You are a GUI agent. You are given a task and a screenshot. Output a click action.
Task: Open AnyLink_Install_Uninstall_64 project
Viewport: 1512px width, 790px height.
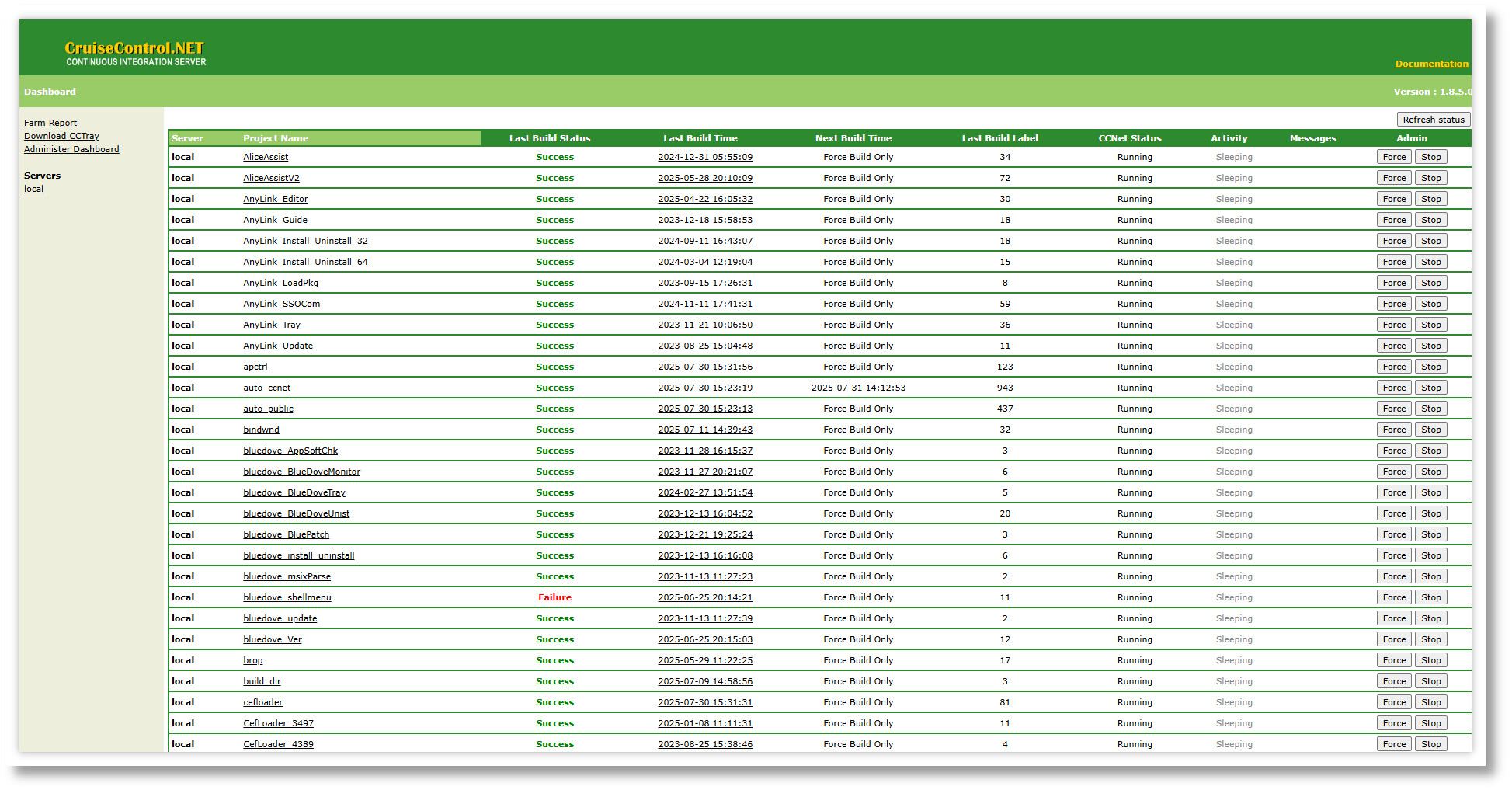[x=305, y=262]
